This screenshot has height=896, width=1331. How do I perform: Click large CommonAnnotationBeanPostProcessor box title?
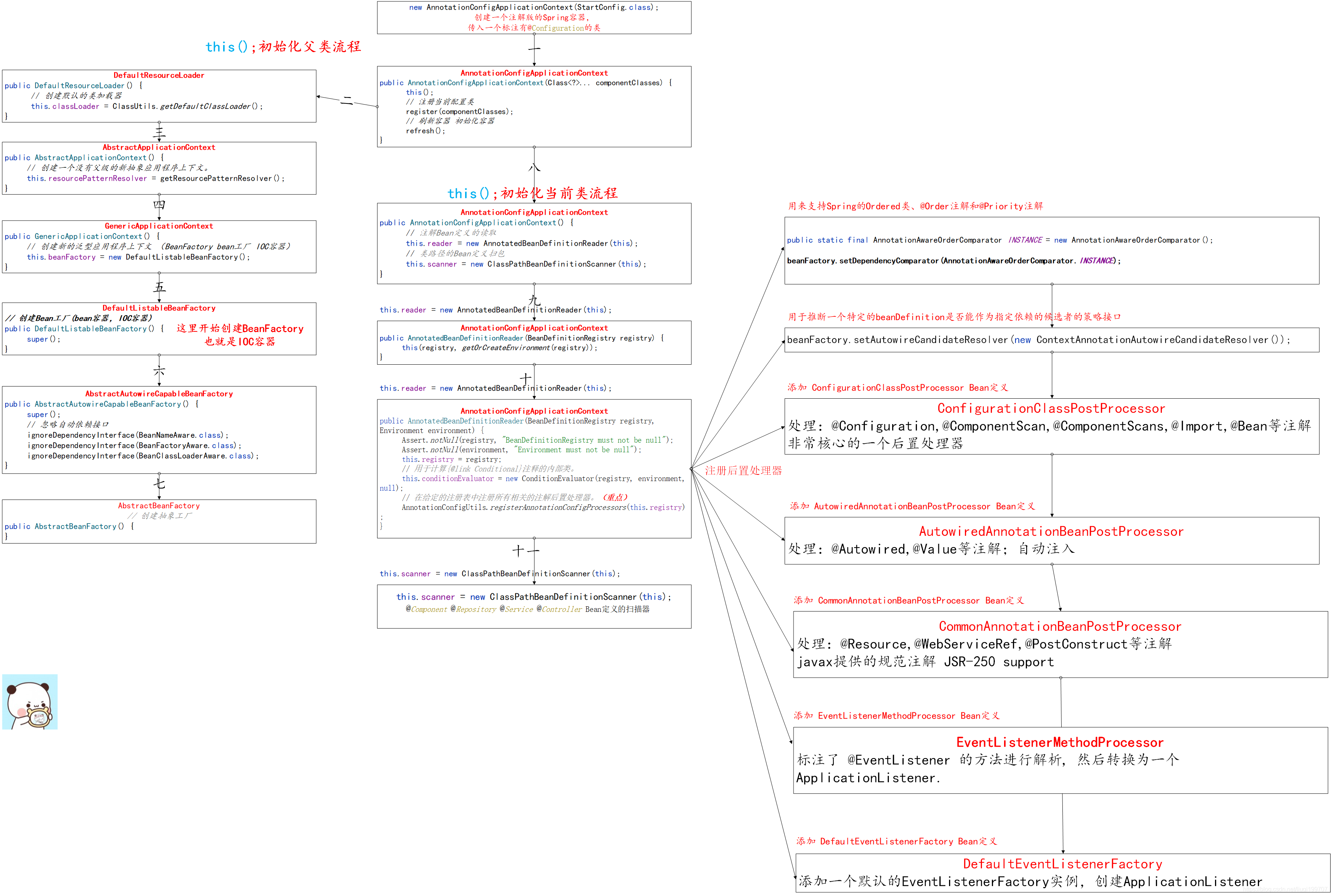tap(1060, 626)
